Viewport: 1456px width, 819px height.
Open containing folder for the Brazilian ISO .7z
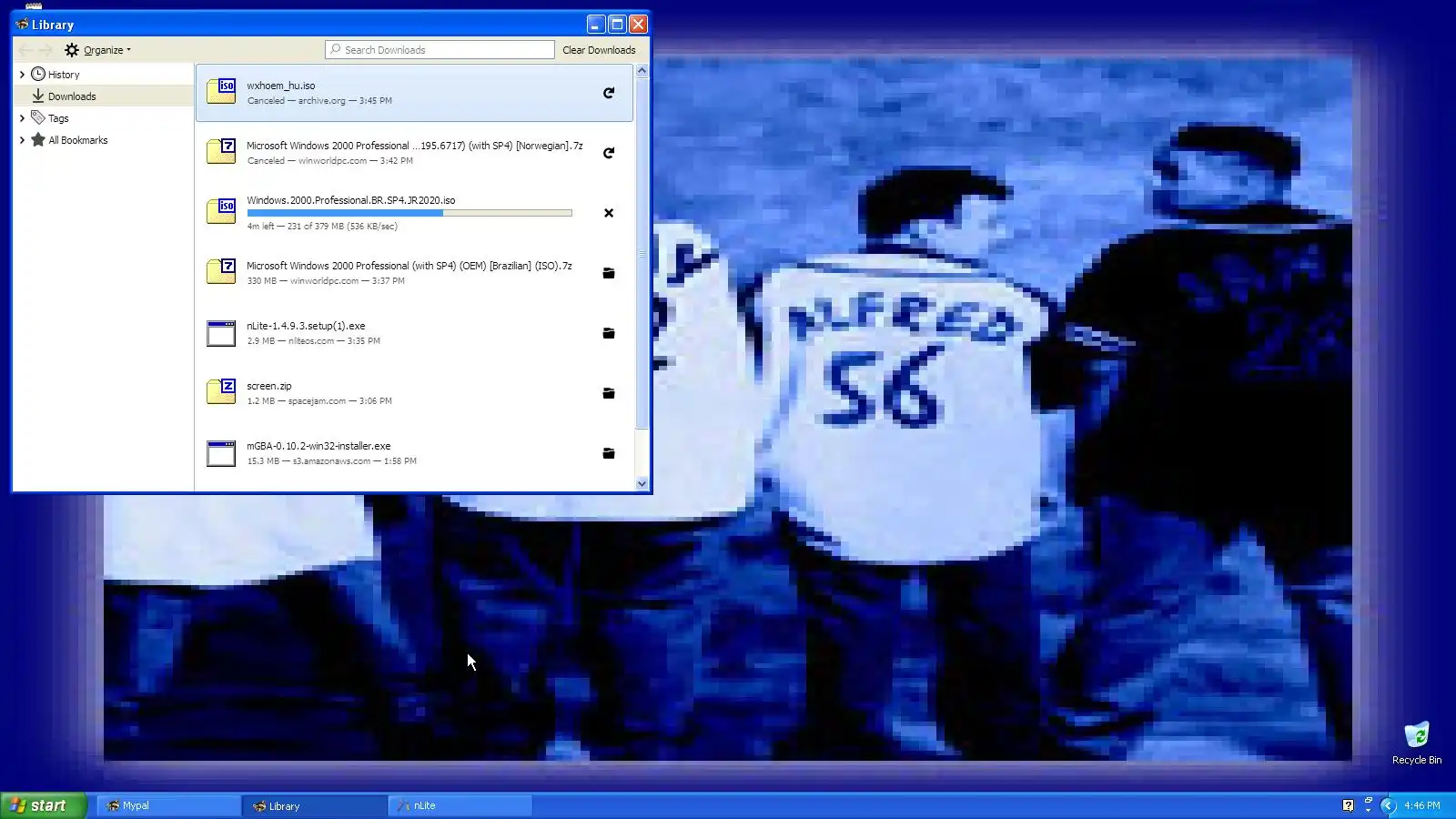coord(609,273)
